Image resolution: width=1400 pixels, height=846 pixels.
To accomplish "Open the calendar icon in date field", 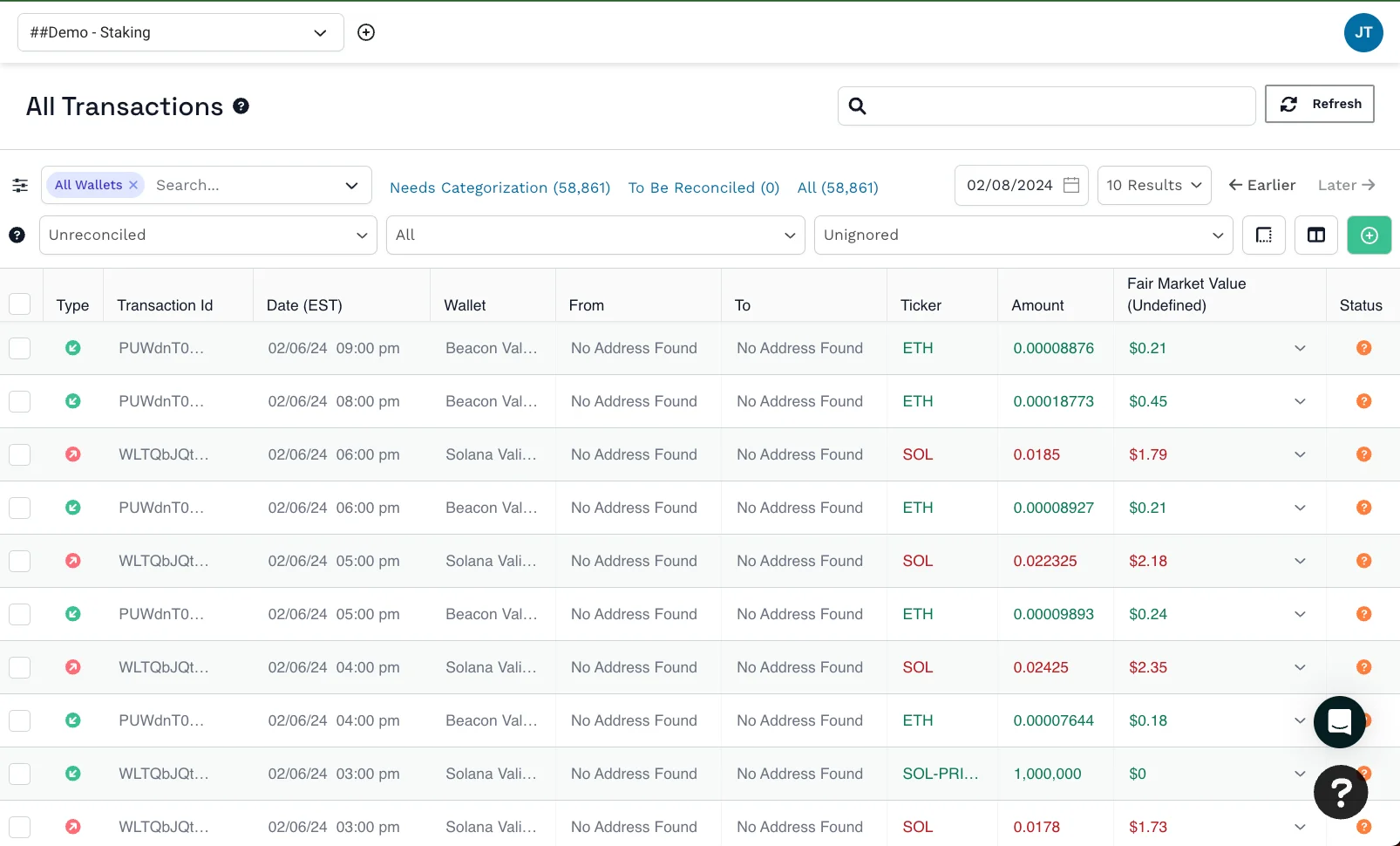I will [1071, 185].
